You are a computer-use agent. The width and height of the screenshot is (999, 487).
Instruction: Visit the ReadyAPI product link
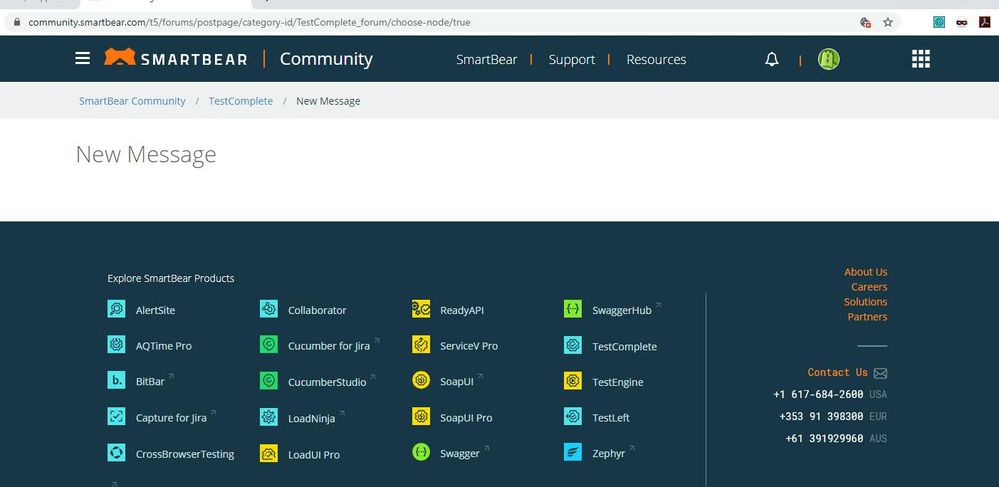(x=461, y=311)
